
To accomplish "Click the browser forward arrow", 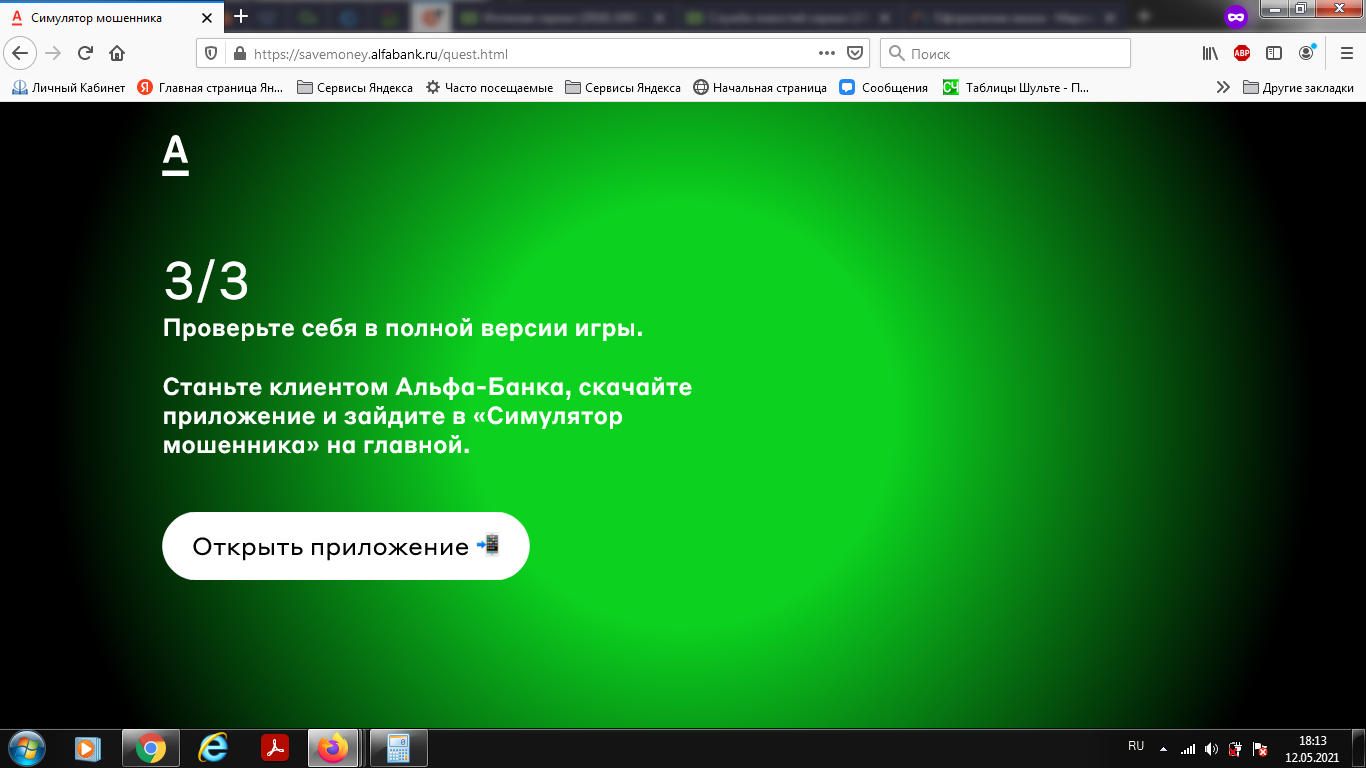I will pyautogui.click(x=53, y=53).
